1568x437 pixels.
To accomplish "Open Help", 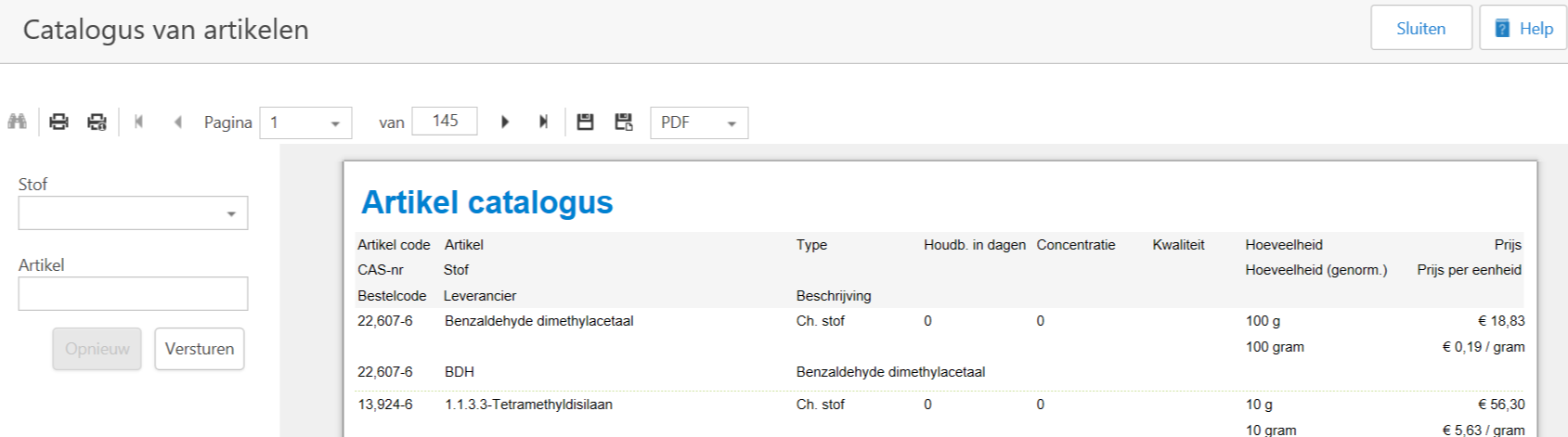I will click(x=1523, y=28).
